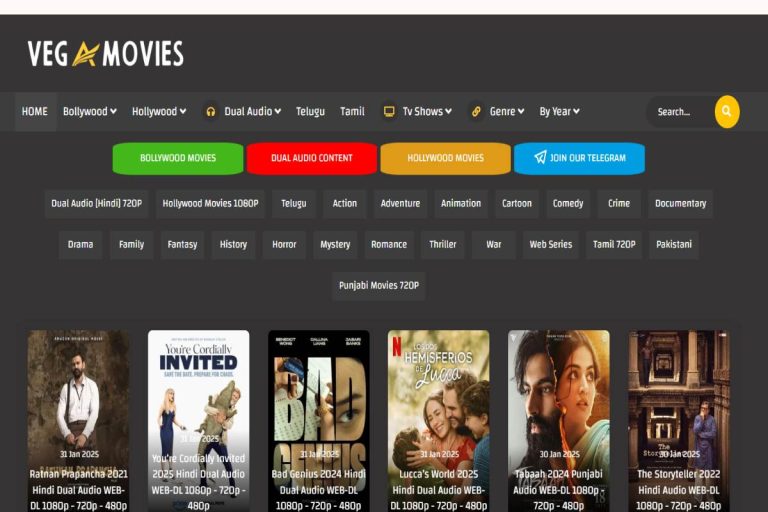Image resolution: width=768 pixels, height=512 pixels.
Task: Choose the Drama genre tag
Action: tap(80, 244)
